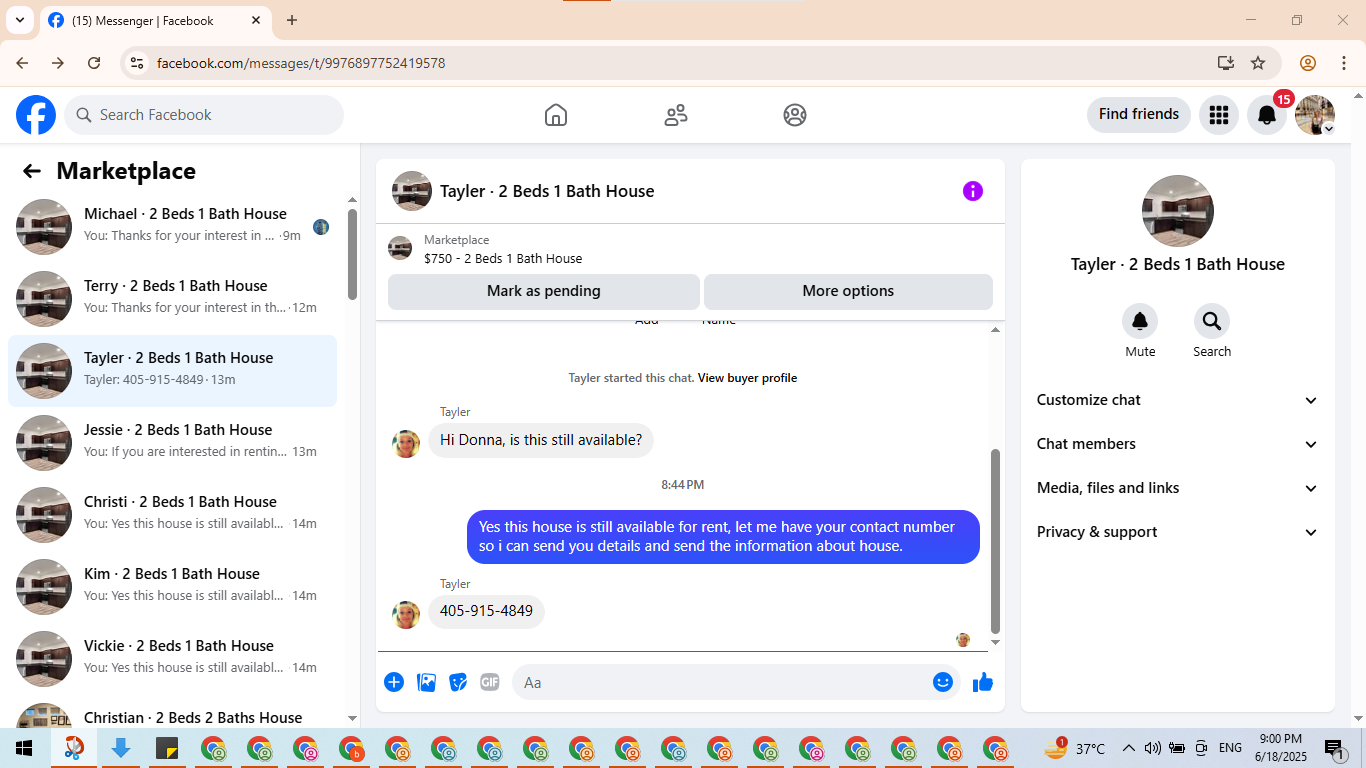Send a thumbs-up like
Viewport: 1366px width, 768px height.
[x=983, y=682]
